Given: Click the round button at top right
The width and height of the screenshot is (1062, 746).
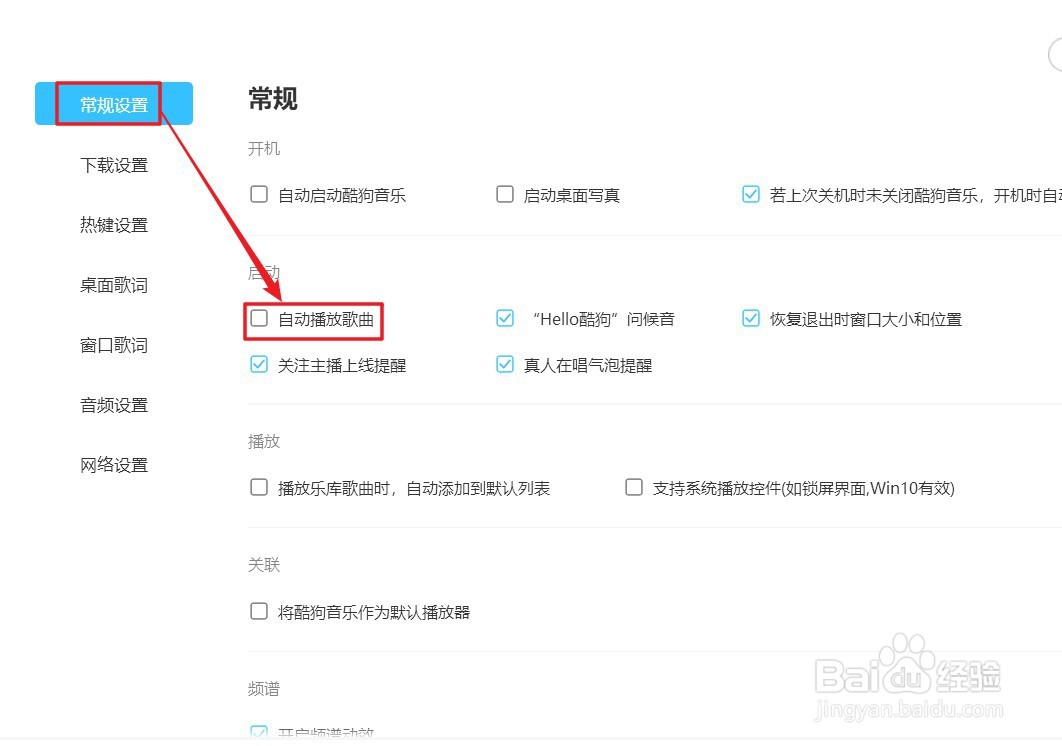Looking at the screenshot, I should pos(1055,54).
